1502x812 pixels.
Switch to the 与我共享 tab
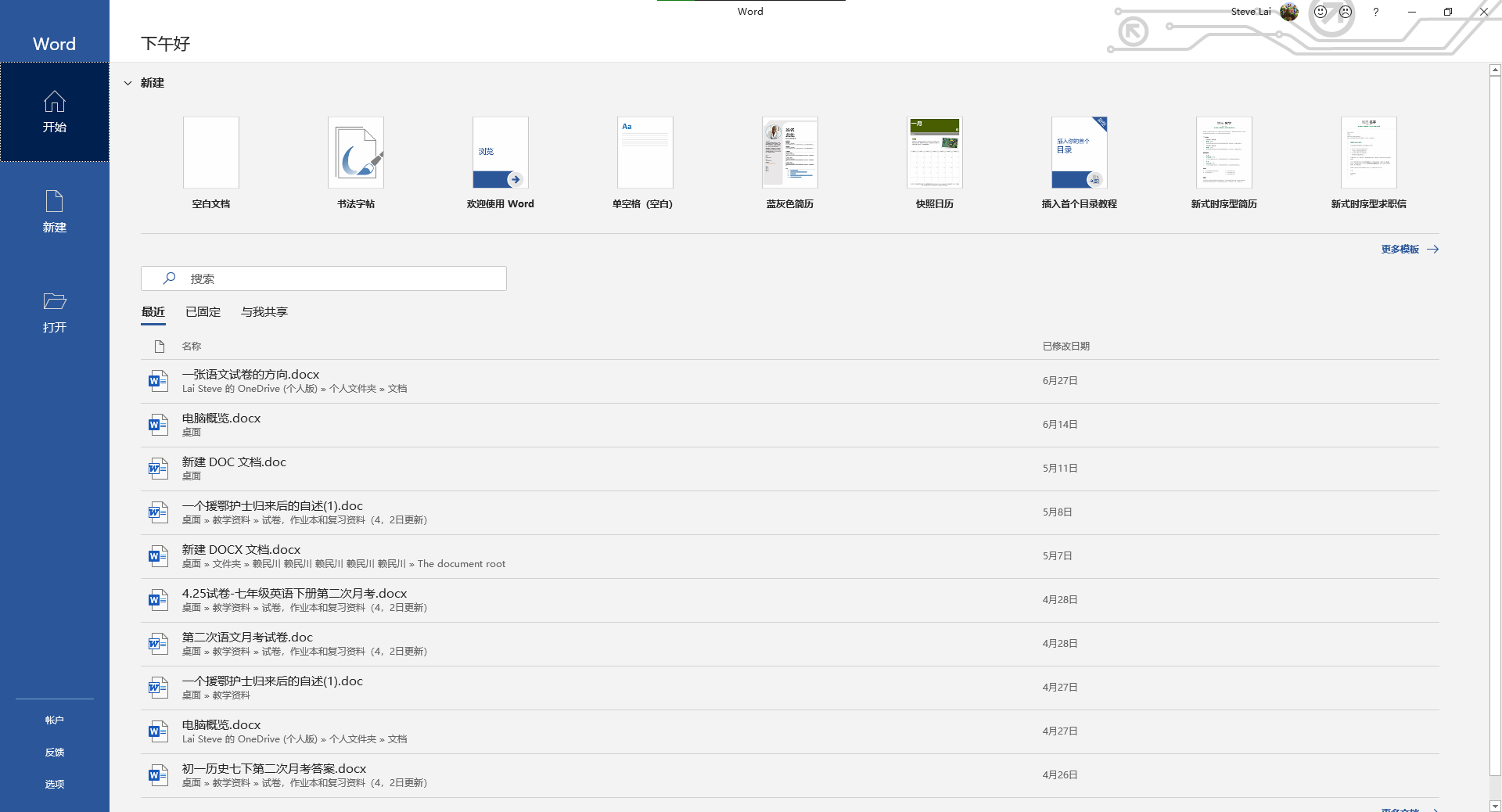tap(264, 312)
